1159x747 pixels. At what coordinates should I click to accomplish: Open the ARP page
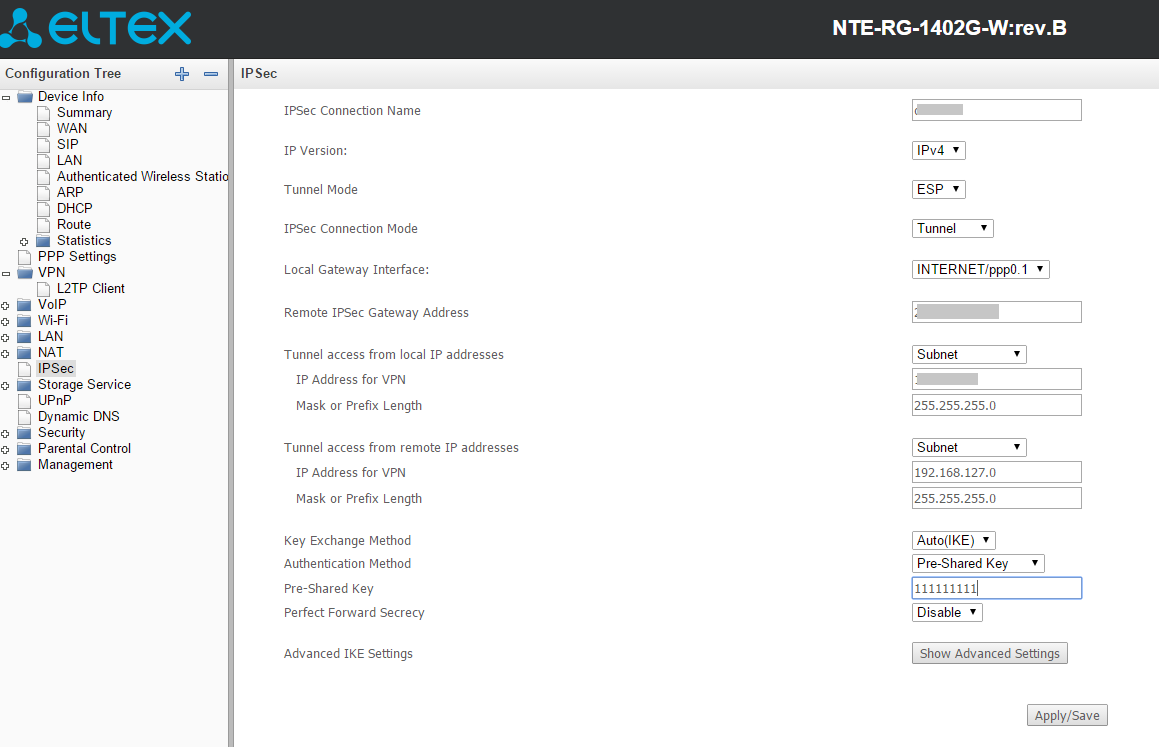70,192
